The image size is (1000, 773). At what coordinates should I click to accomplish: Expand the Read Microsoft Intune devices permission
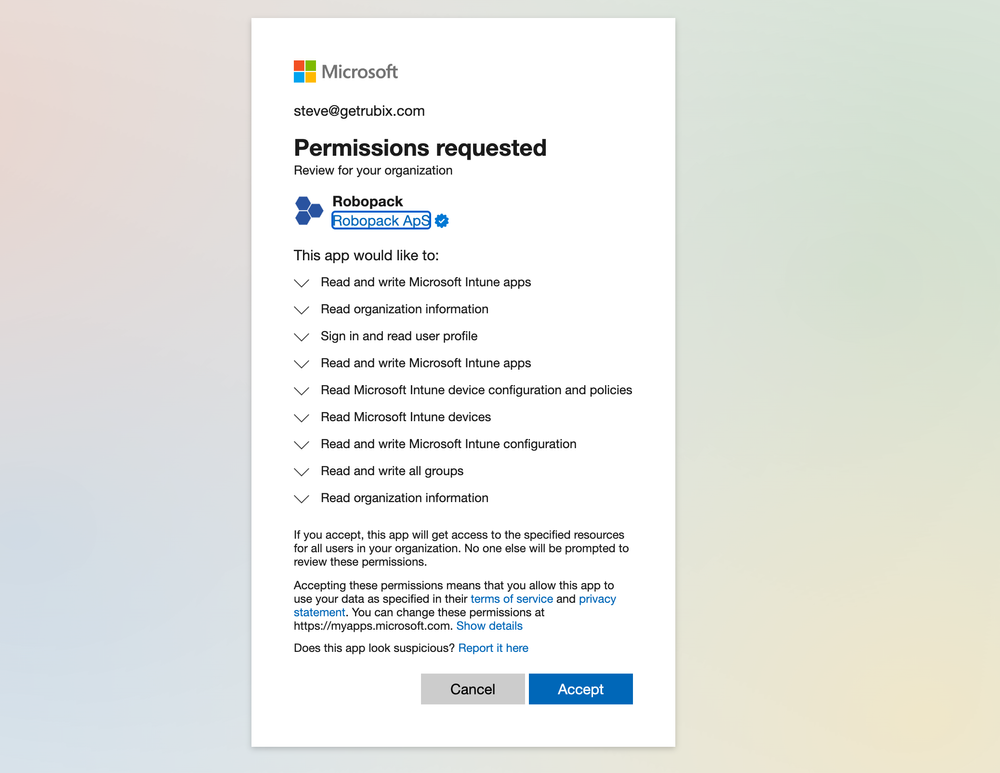click(x=301, y=418)
